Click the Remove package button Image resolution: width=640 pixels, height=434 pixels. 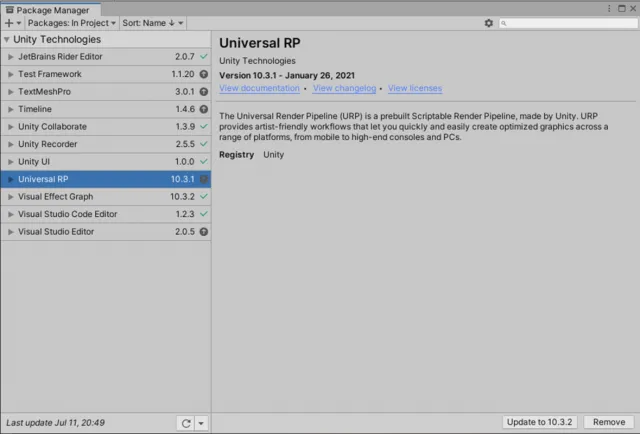(x=609, y=422)
